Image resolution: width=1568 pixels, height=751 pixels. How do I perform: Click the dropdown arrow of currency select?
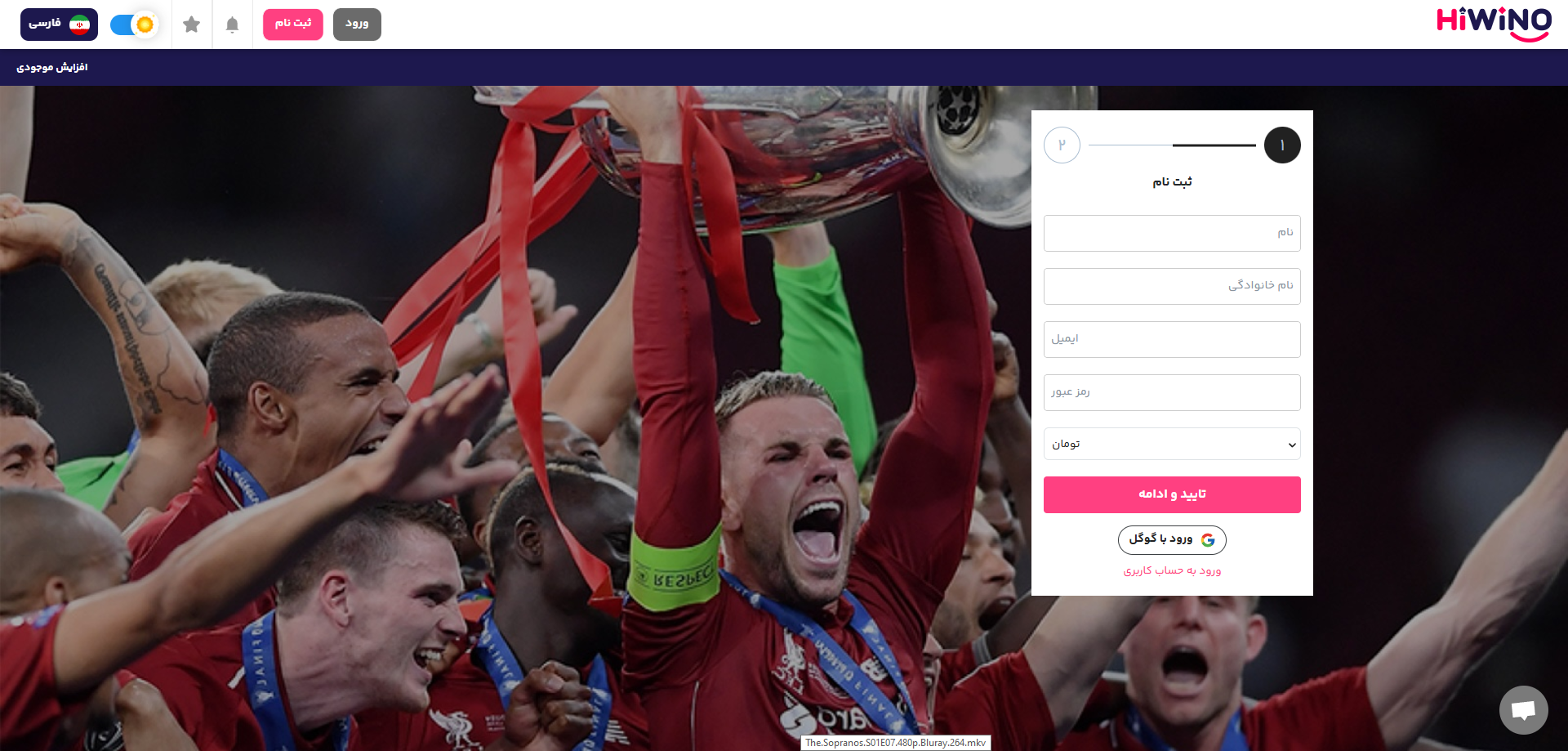tap(1292, 445)
